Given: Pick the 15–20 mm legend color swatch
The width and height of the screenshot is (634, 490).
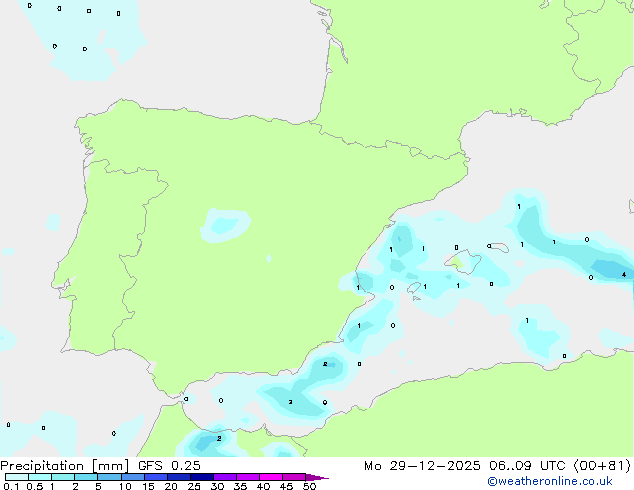Looking at the screenshot, I should tap(156, 477).
